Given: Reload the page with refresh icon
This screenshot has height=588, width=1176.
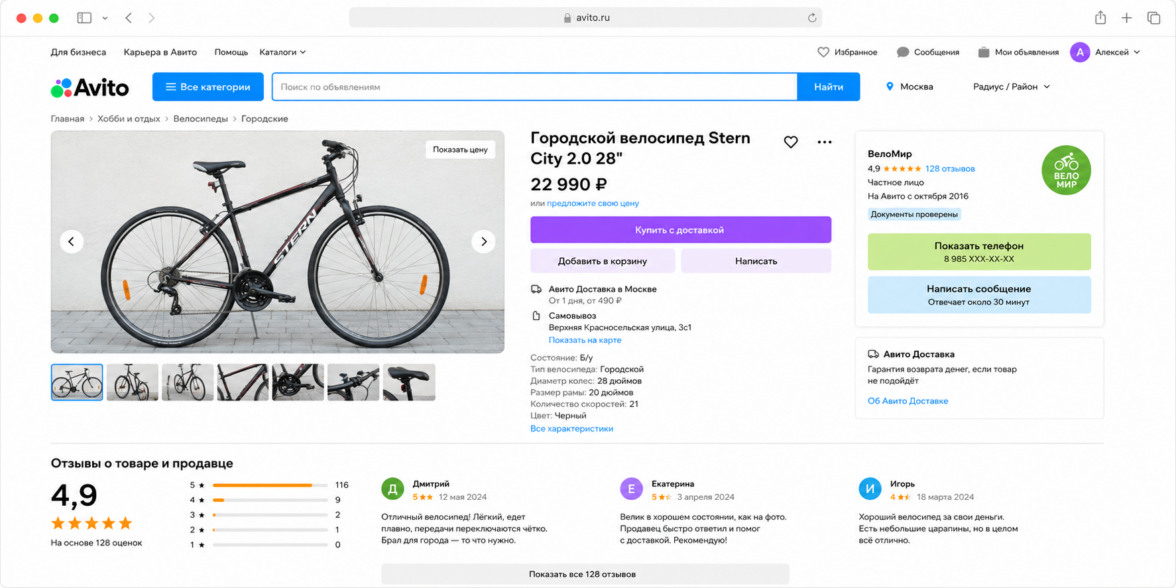Looking at the screenshot, I should click(x=812, y=17).
